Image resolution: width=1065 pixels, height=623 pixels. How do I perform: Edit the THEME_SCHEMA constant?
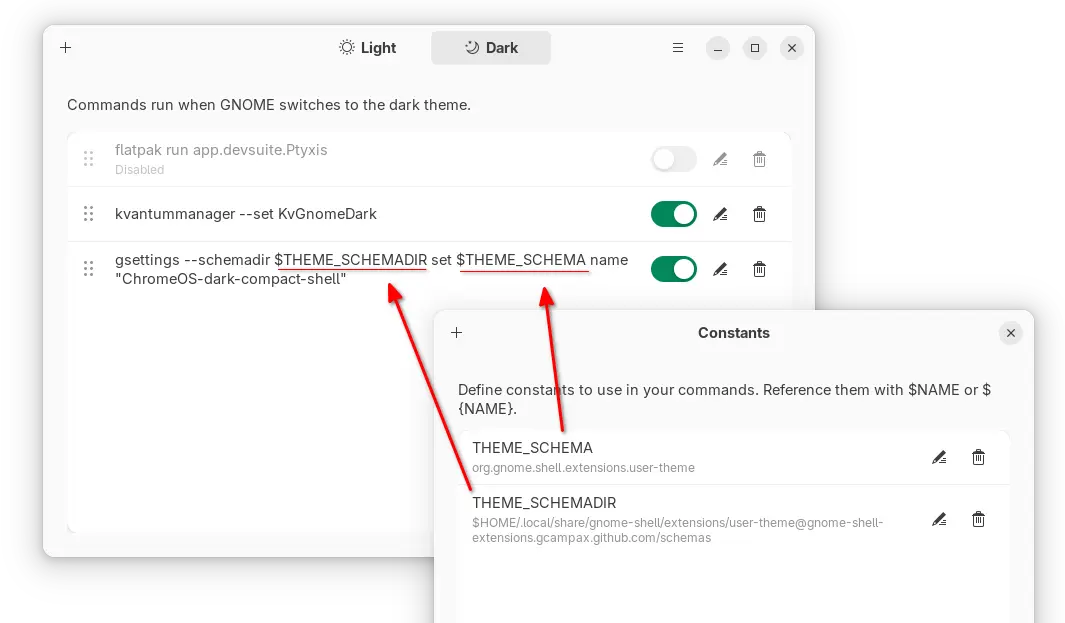tap(939, 458)
